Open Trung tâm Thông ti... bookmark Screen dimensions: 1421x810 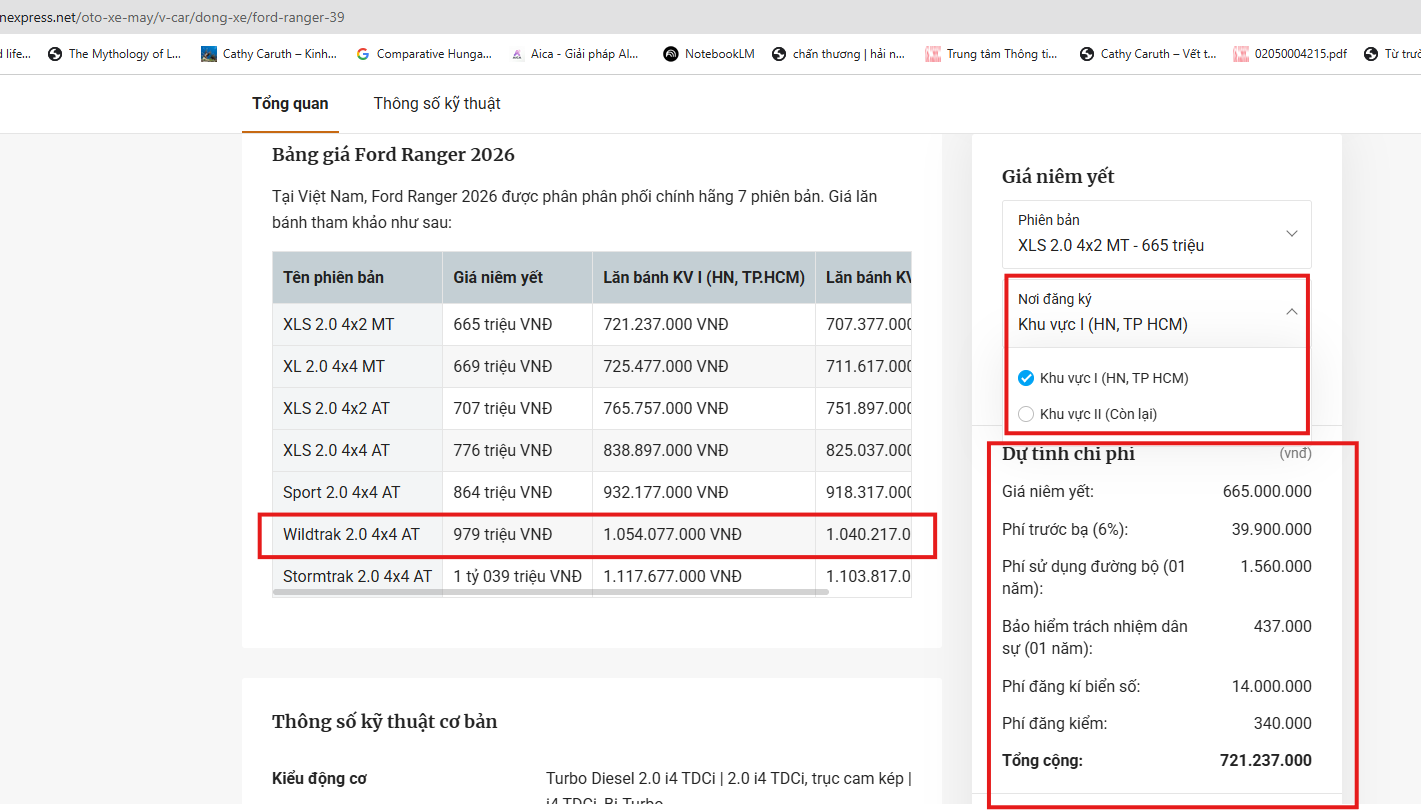click(x=991, y=54)
